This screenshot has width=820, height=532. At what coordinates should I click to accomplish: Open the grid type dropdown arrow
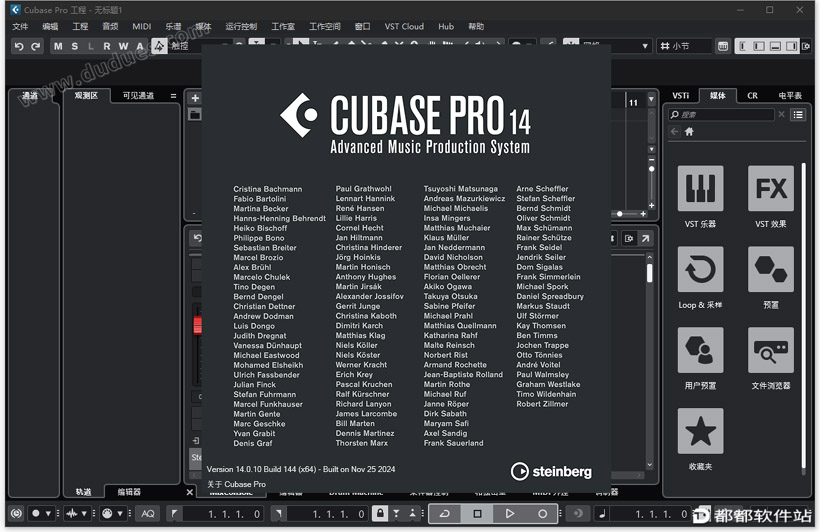click(645, 46)
